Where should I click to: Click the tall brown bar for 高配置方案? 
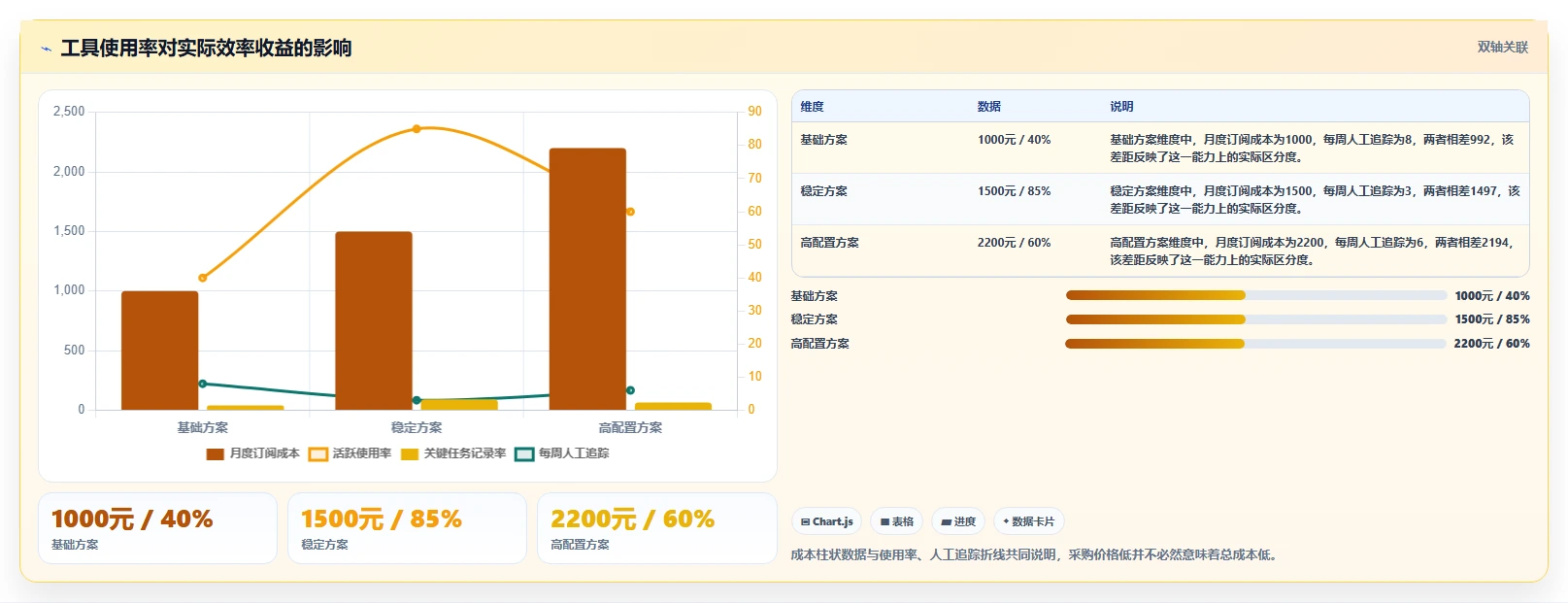[x=587, y=279]
